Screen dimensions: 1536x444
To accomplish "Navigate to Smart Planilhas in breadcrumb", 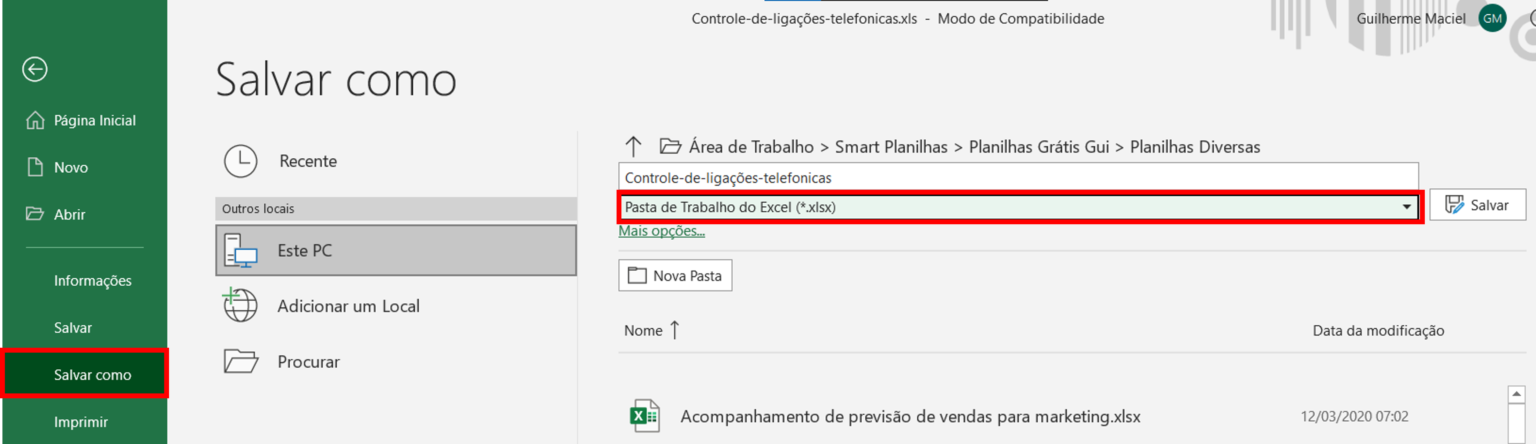I will (x=891, y=147).
